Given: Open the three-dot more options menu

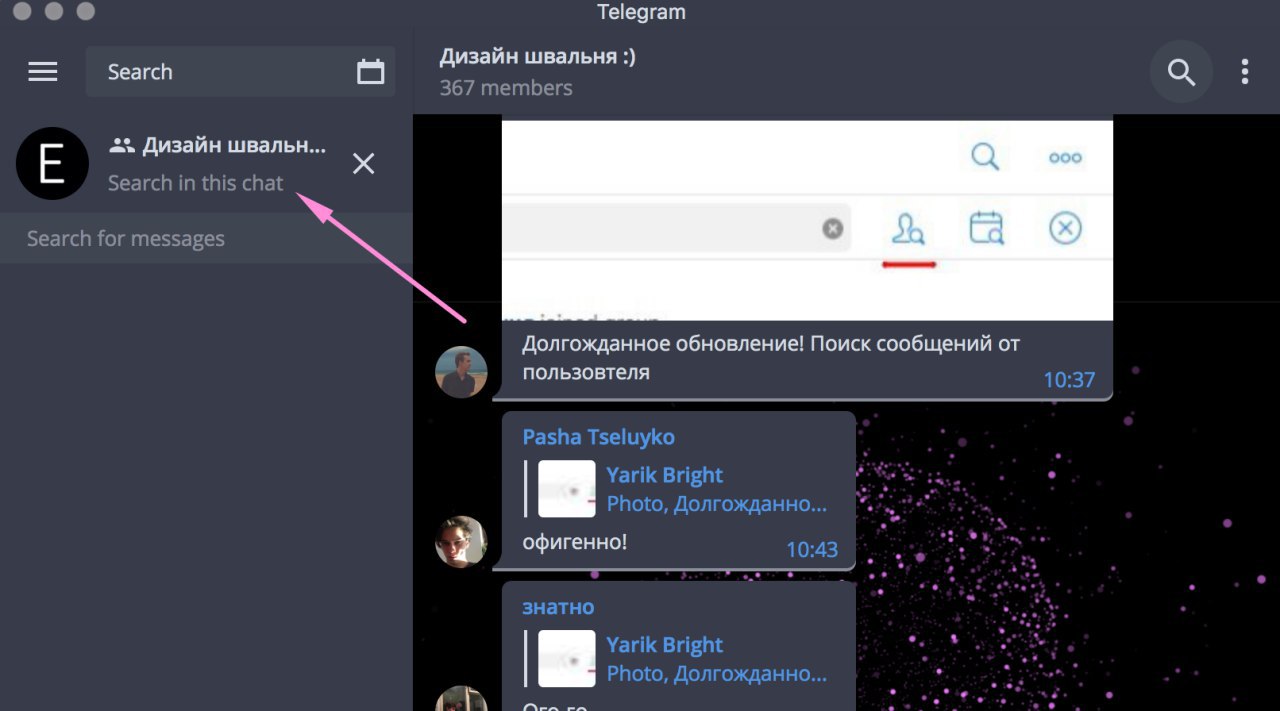Looking at the screenshot, I should pos(1245,72).
